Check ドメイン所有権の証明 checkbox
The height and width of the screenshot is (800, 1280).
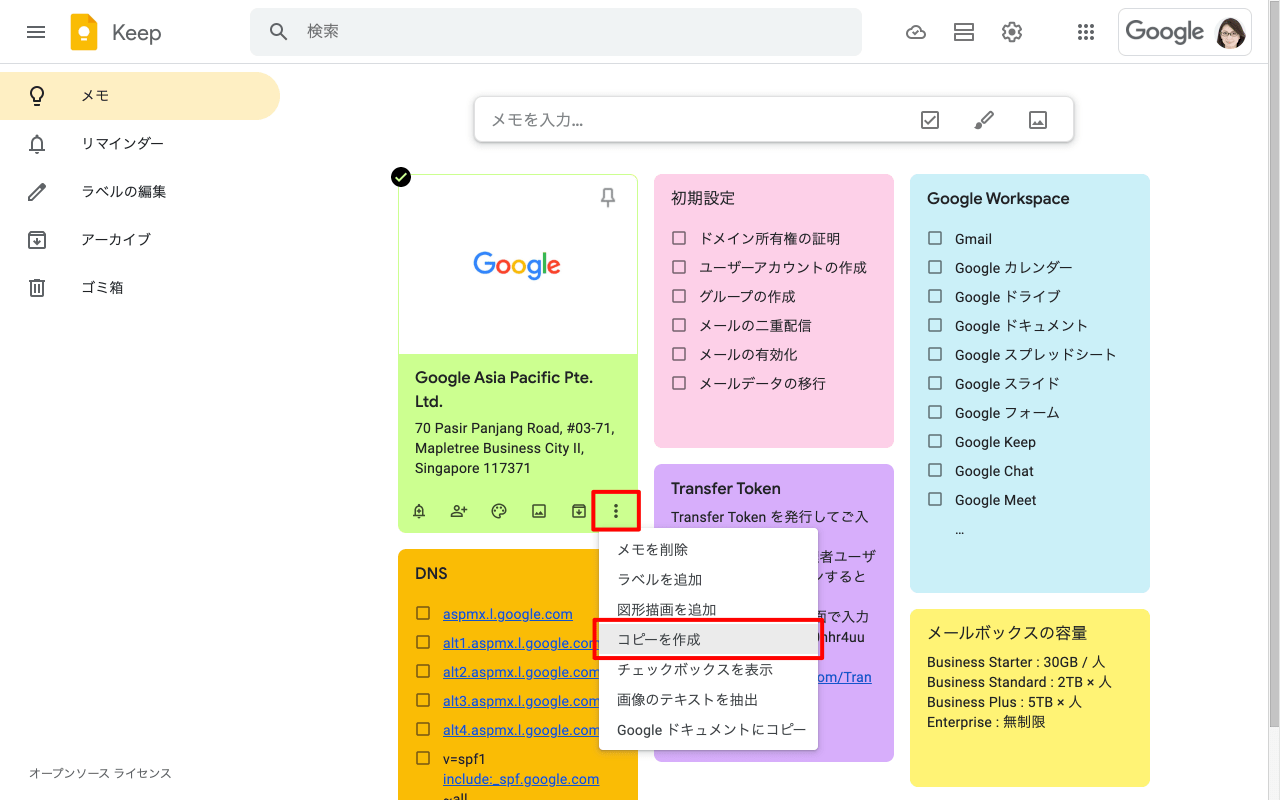pos(679,238)
